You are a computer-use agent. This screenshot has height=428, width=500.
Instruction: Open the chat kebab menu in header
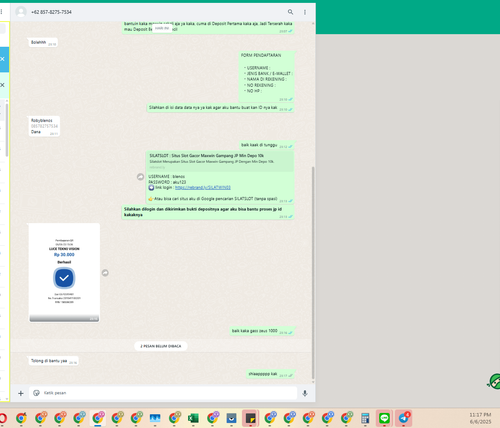point(305,12)
